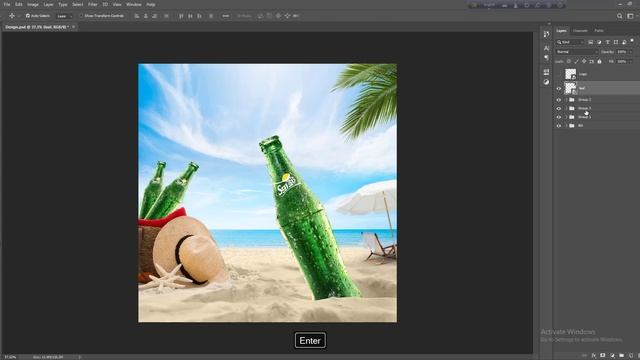Align right edges of layers

click(155, 16)
